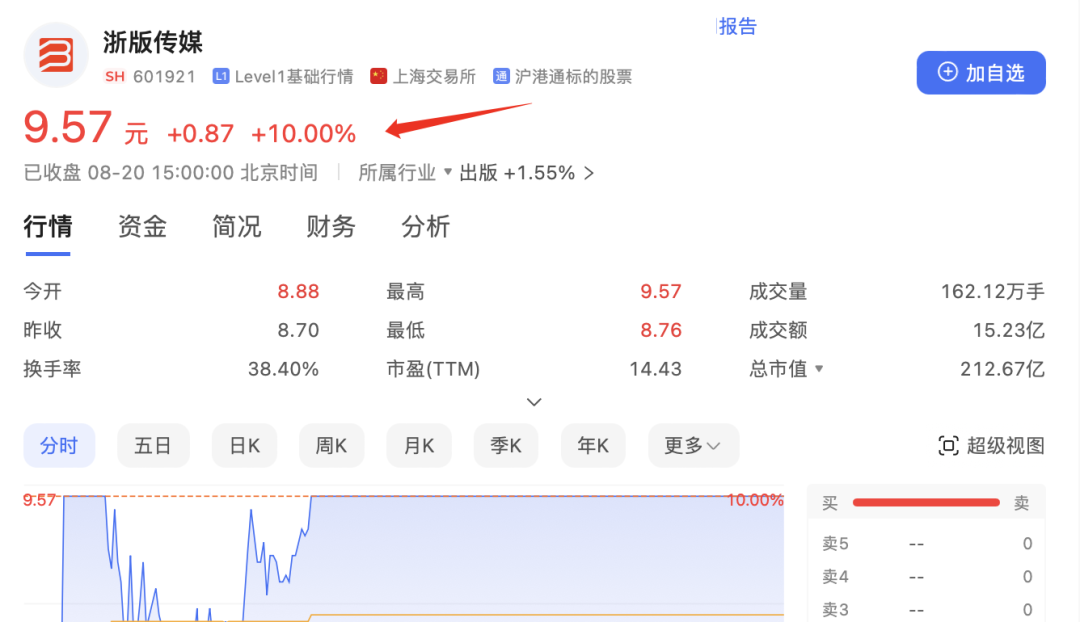Click the 上海交易所 exchange label
The height and width of the screenshot is (622, 1080).
tap(434, 76)
